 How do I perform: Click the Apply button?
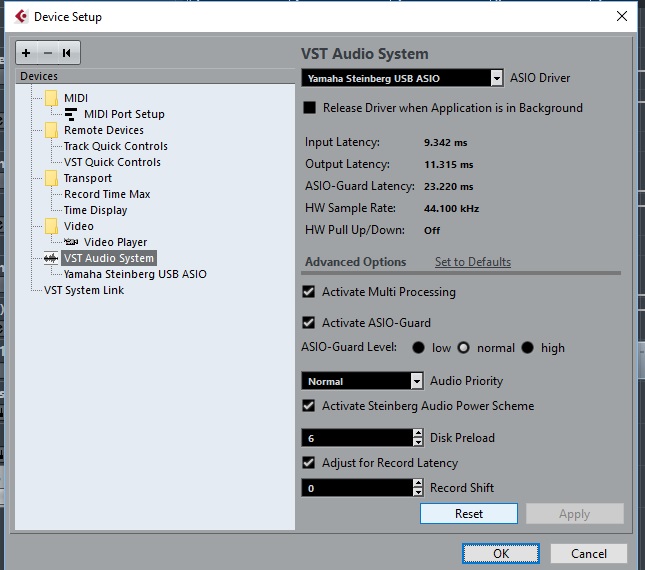tap(575, 514)
